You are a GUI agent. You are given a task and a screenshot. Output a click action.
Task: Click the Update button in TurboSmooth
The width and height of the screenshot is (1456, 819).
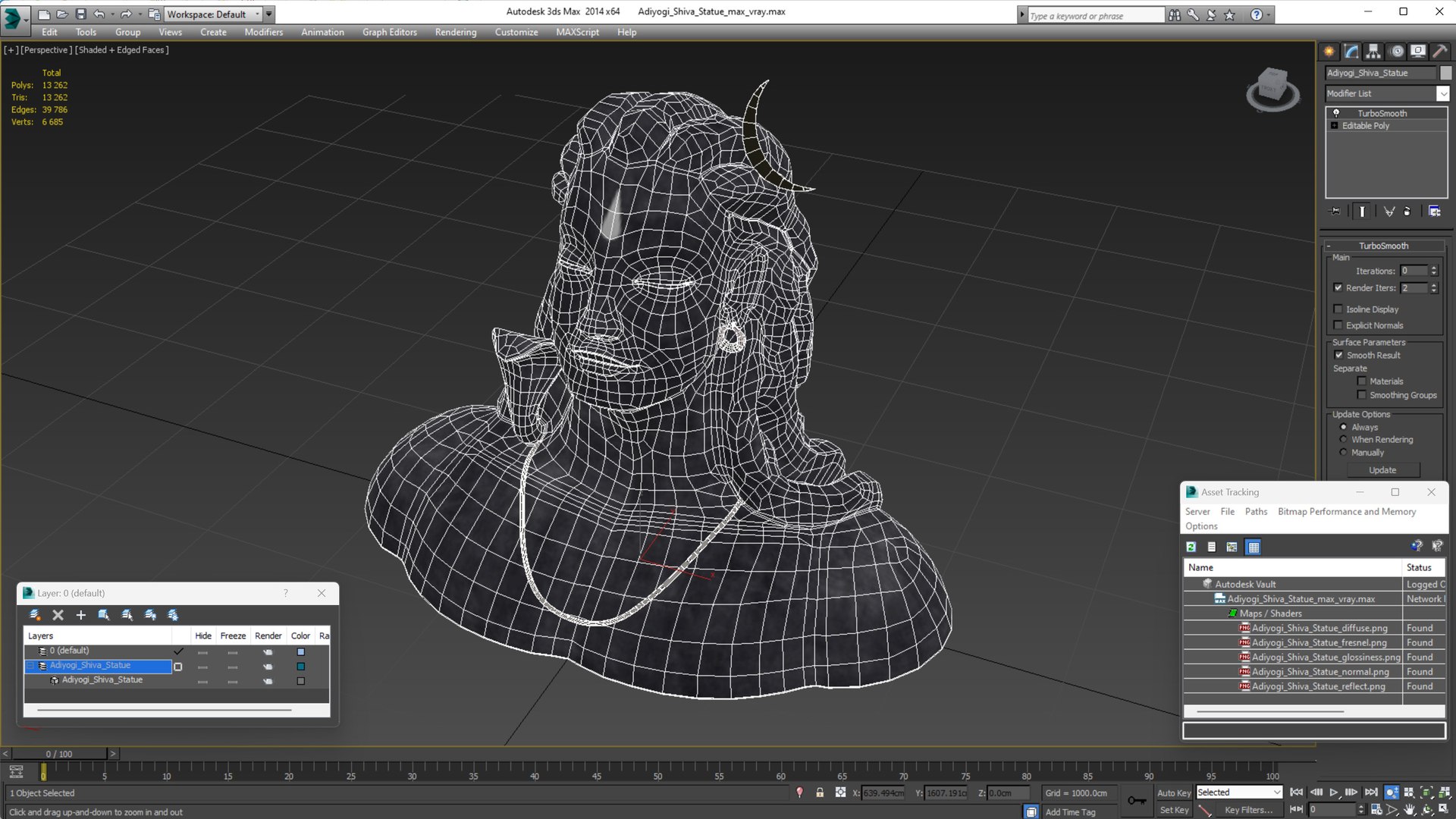point(1382,470)
